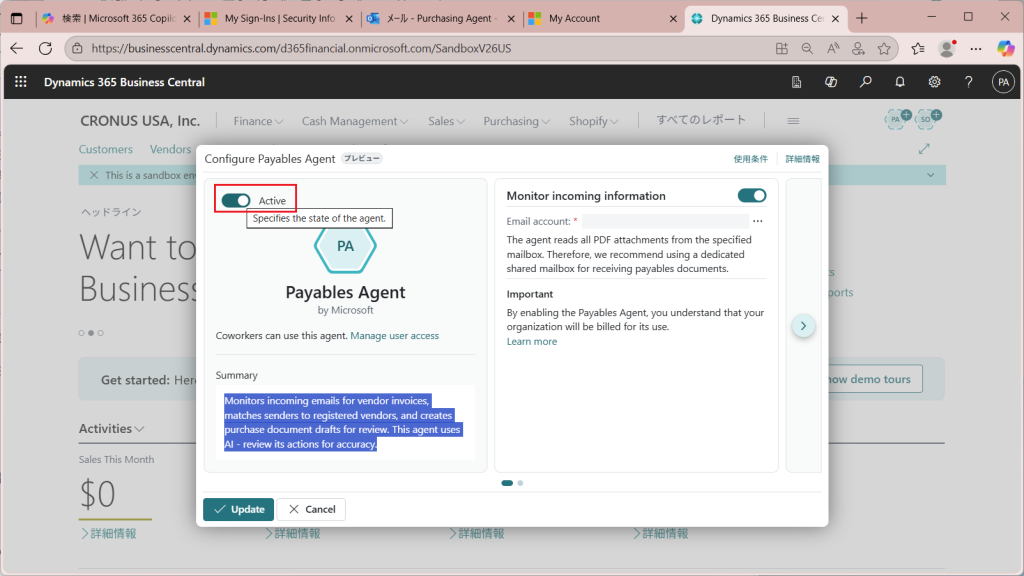This screenshot has width=1024, height=576.
Task: Expand the Finance menu
Action: click(x=258, y=121)
